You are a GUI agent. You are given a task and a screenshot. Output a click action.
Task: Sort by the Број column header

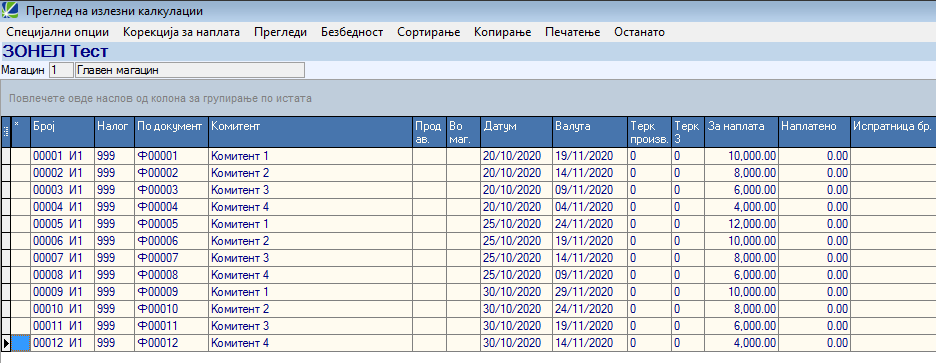pyautogui.click(x=62, y=133)
